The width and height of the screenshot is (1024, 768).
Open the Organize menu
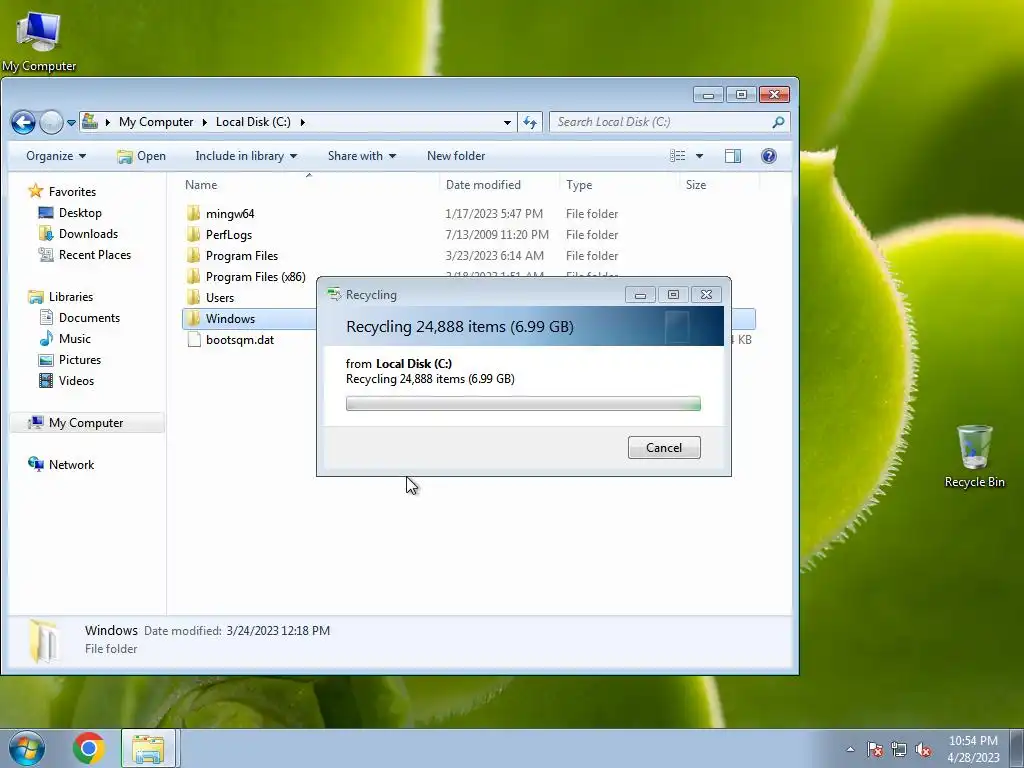click(56, 156)
